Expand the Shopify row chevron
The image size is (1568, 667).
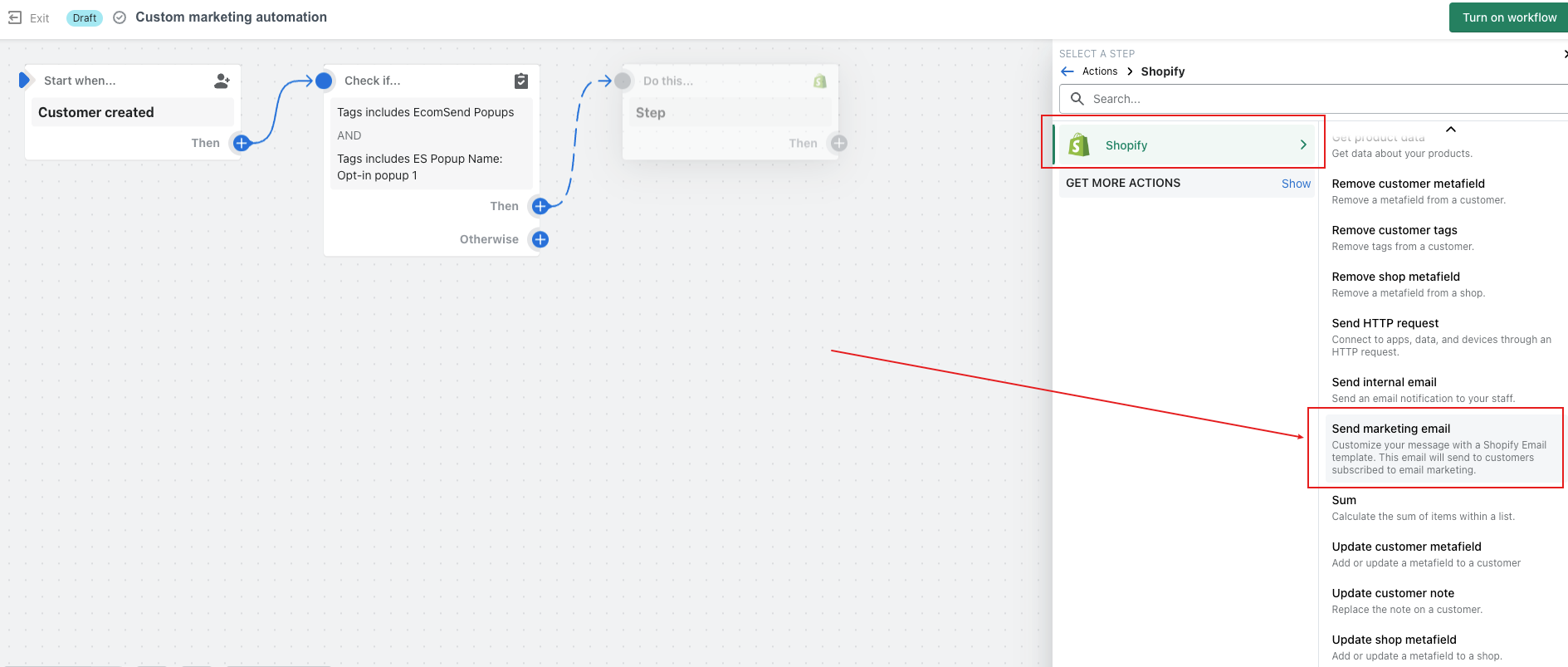click(1303, 145)
